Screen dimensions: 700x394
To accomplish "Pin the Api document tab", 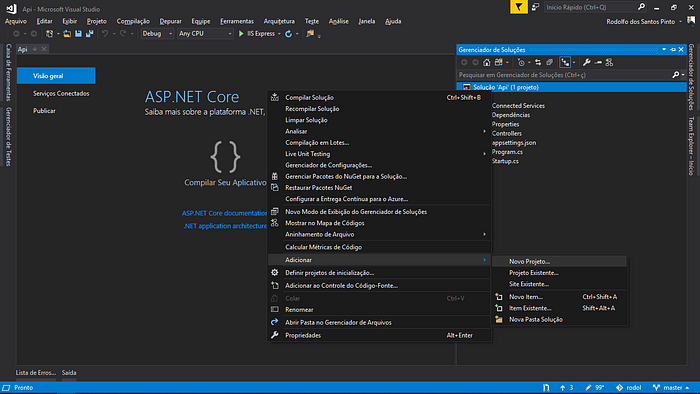I will [35, 49].
